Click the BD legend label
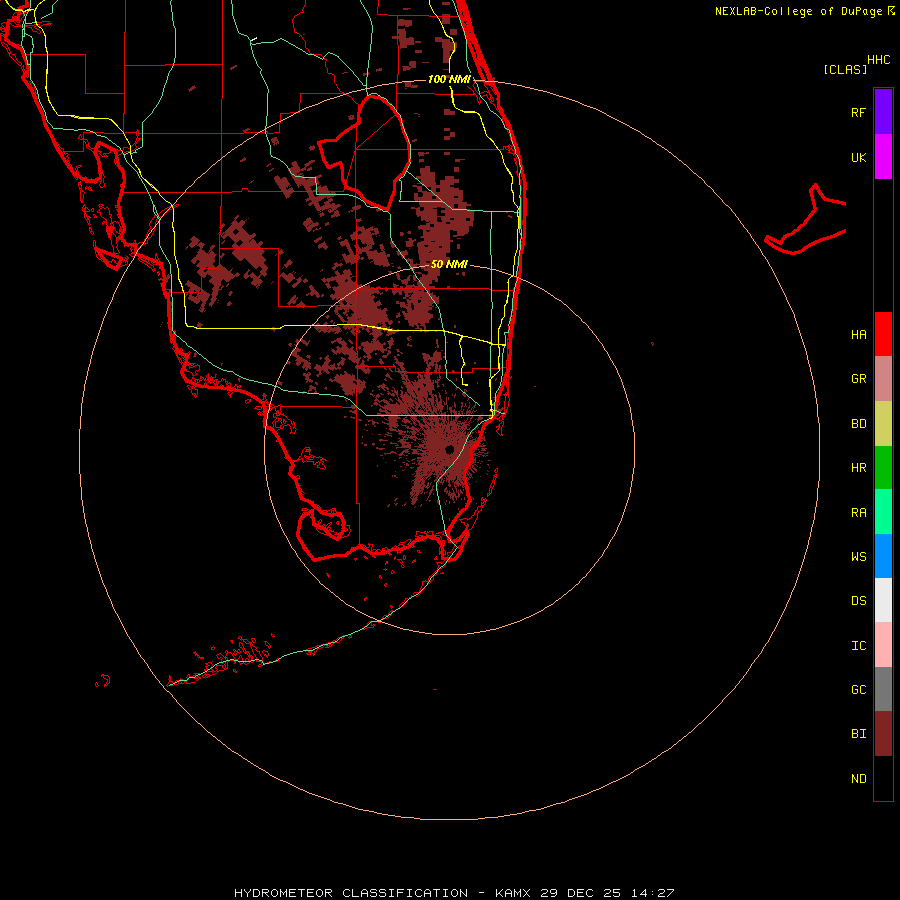This screenshot has width=900, height=900. [858, 424]
